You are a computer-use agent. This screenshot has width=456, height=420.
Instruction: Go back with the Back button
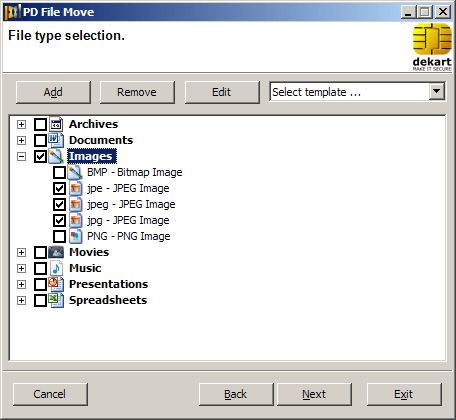point(236,394)
